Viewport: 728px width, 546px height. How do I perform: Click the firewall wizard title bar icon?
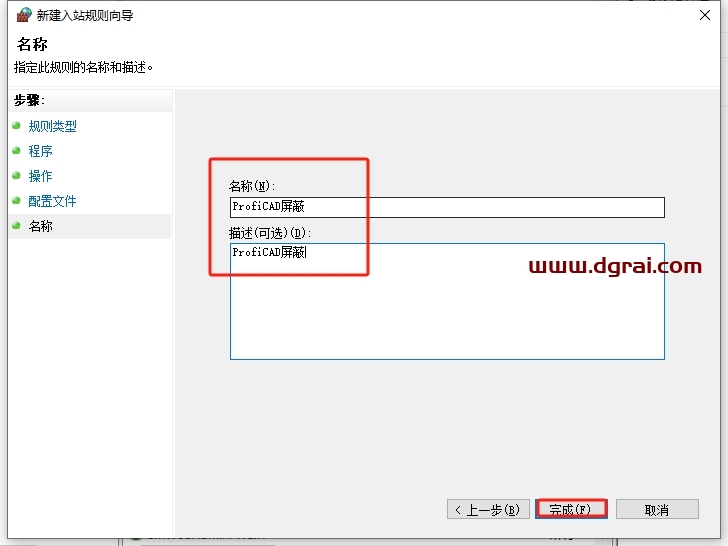point(24,15)
